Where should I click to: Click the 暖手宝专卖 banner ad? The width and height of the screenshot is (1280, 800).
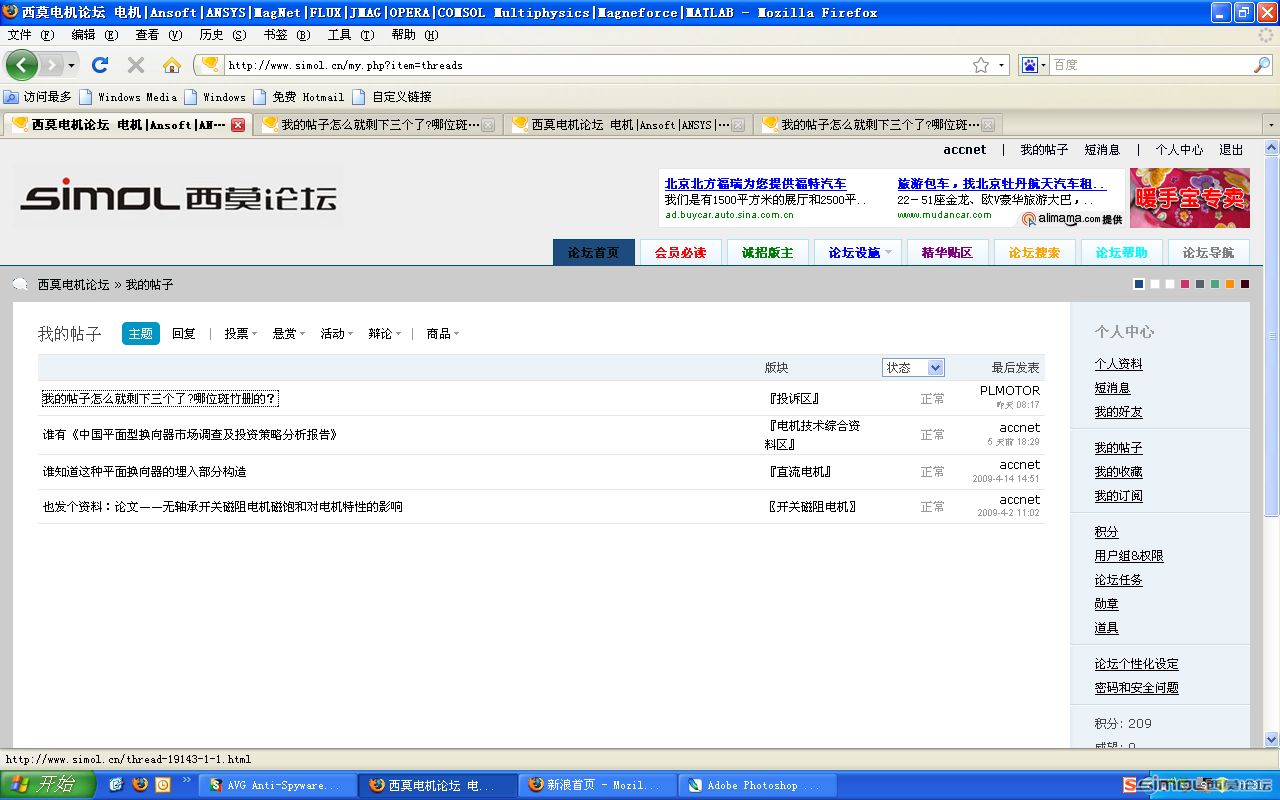tap(1190, 198)
